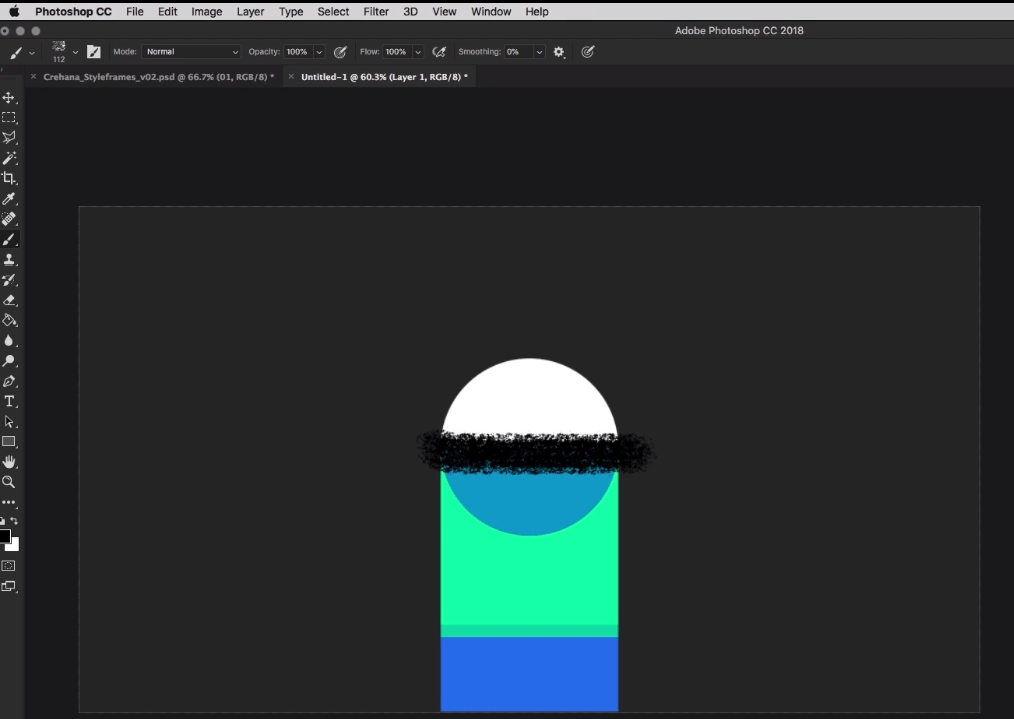
Task: Select the Clone Stamp tool
Action: 10,259
